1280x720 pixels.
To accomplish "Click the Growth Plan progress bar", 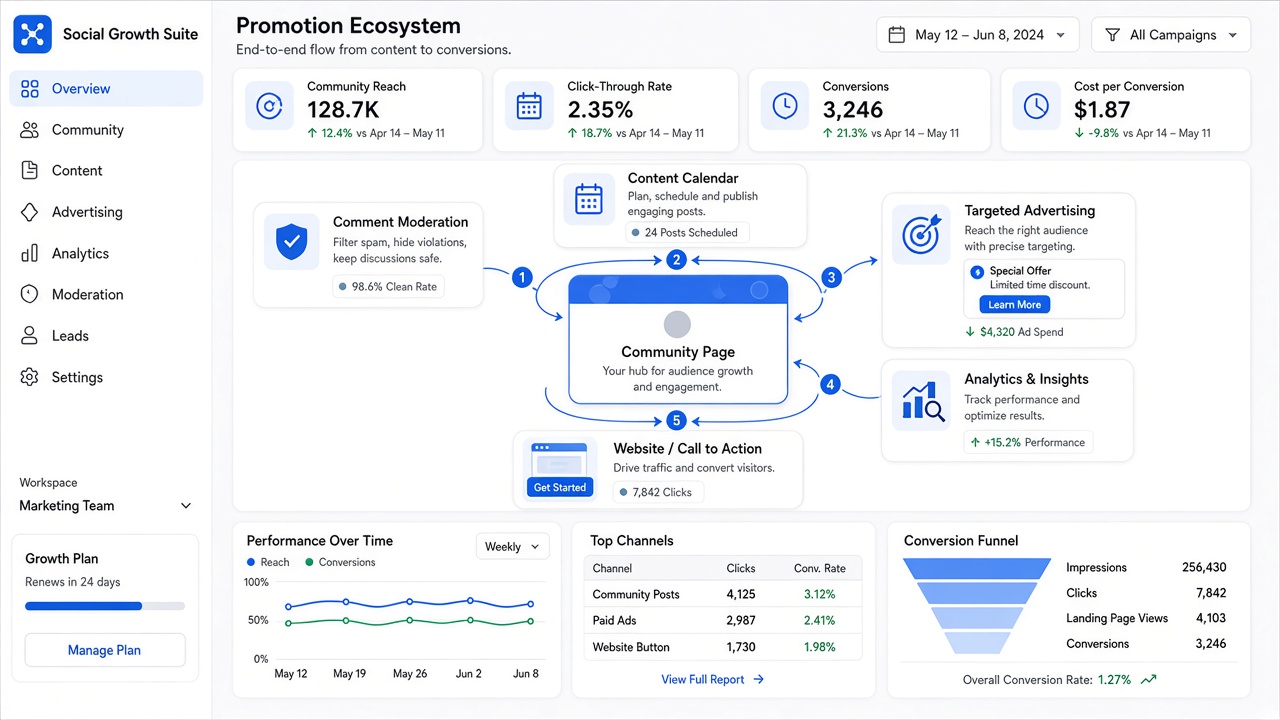I will (105, 606).
